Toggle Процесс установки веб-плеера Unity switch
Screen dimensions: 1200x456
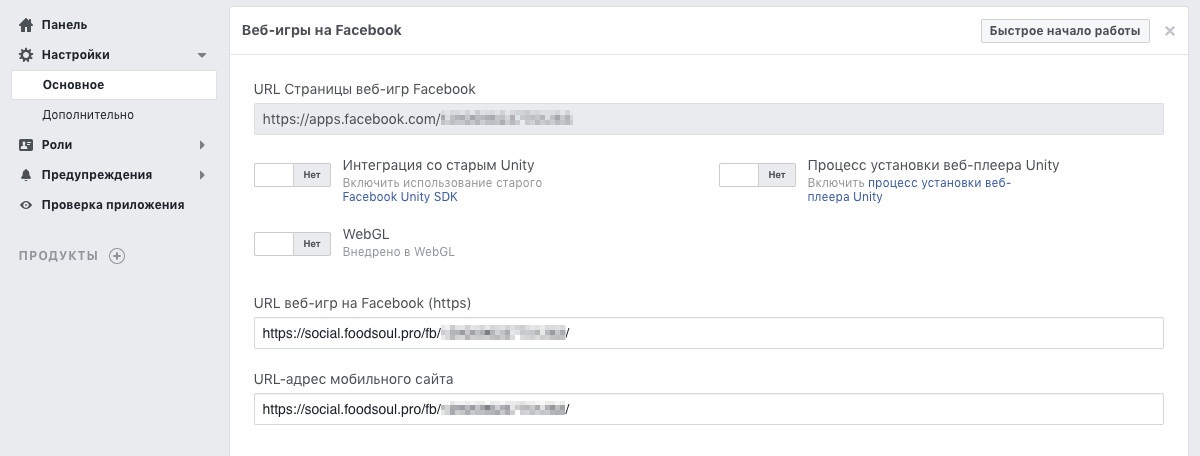click(x=757, y=175)
